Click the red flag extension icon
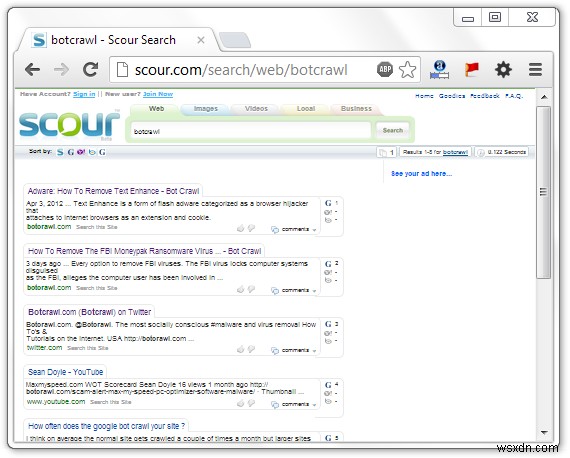Image resolution: width=570 pixels, height=458 pixels. tap(471, 69)
